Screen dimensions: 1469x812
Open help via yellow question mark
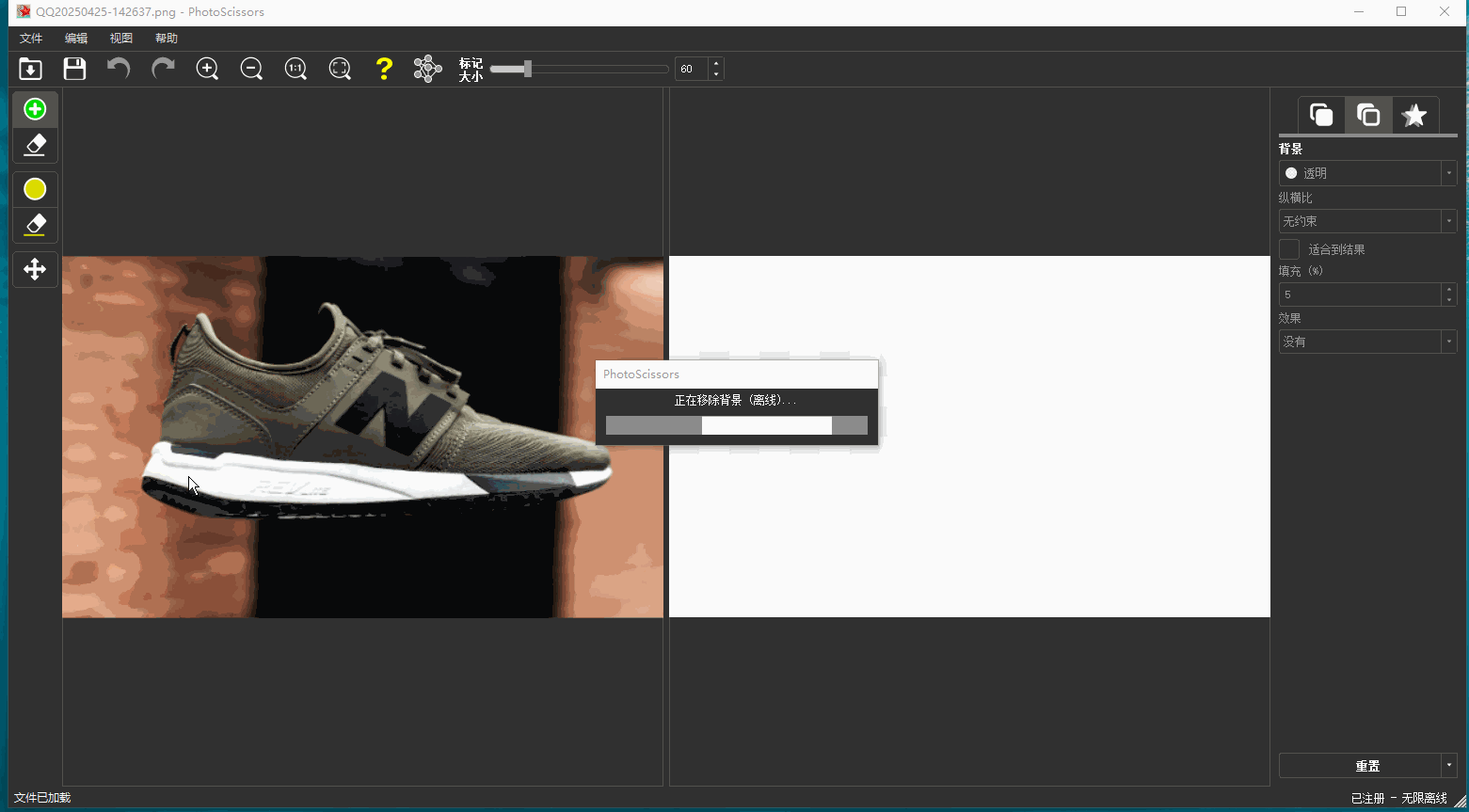[x=384, y=69]
